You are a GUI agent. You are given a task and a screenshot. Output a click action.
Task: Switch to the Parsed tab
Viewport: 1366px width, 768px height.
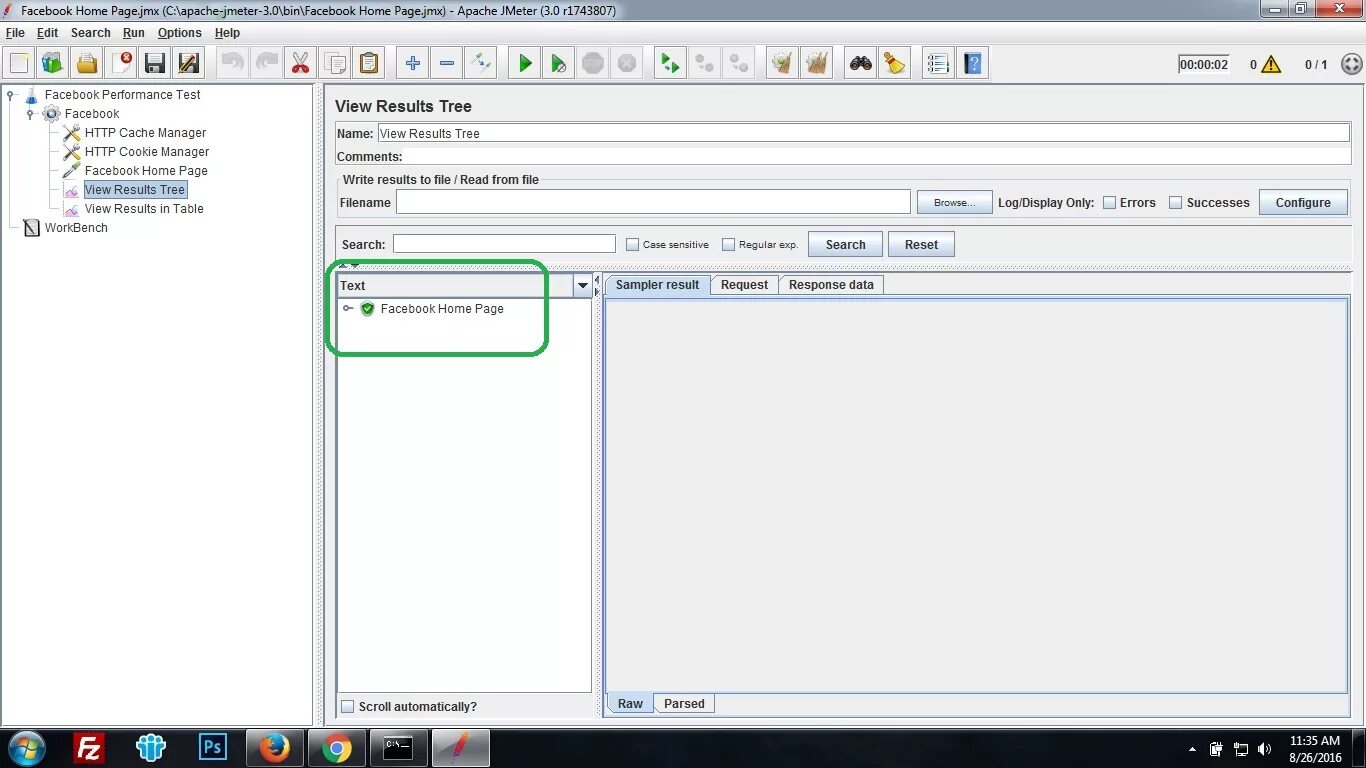684,704
